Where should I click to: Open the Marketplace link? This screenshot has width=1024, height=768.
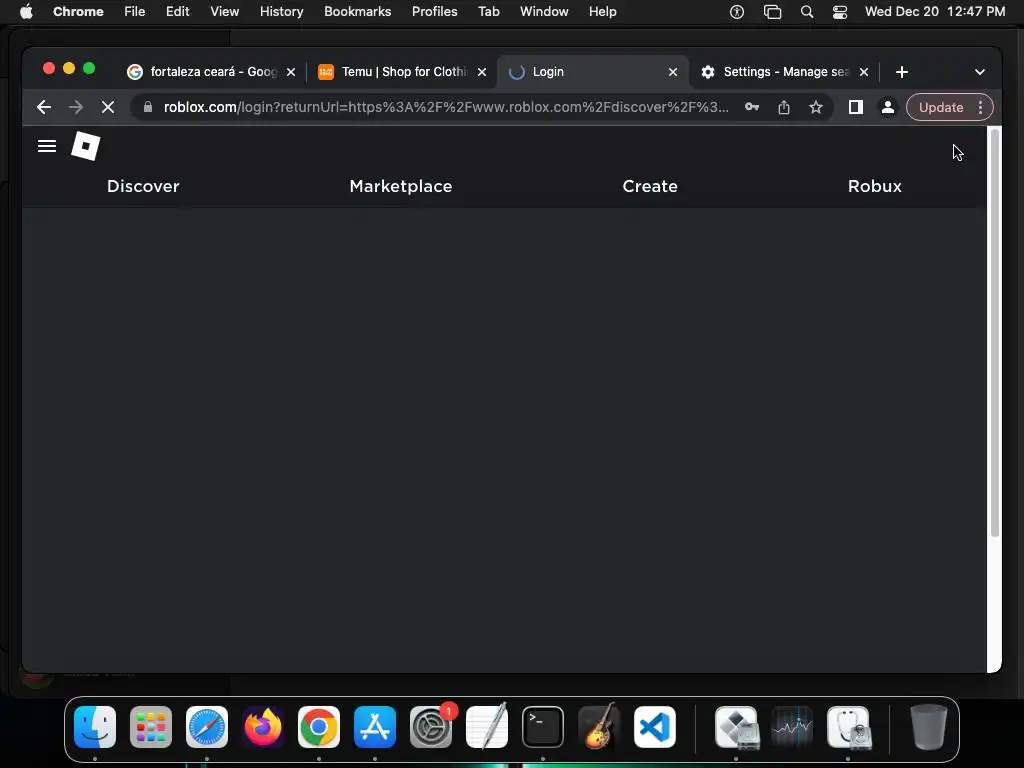pos(401,186)
